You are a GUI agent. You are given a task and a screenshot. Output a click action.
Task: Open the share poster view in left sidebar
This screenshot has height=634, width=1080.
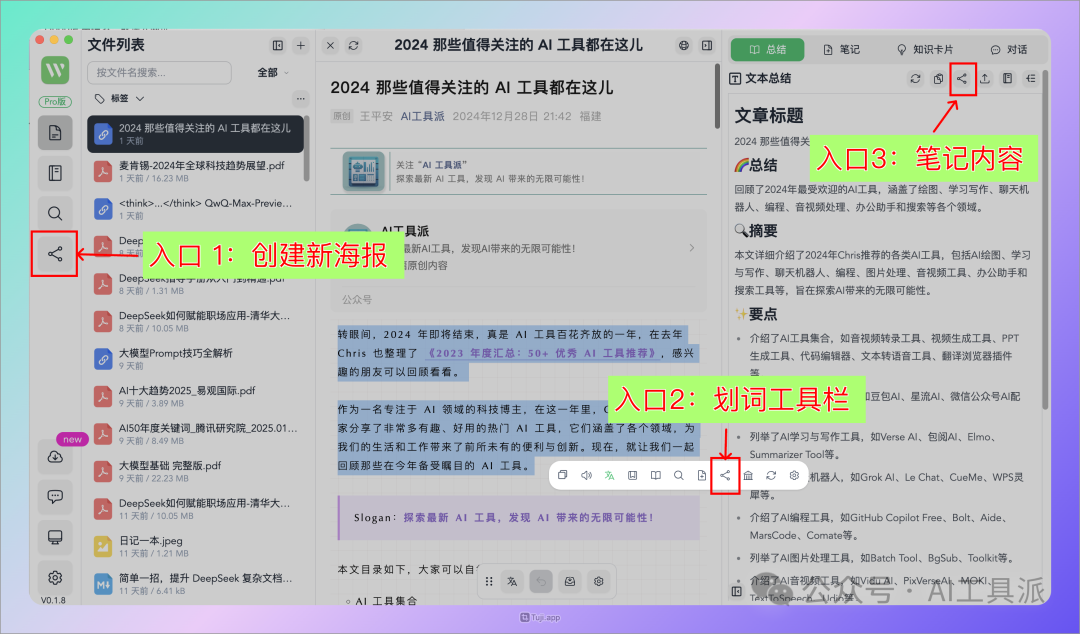coord(55,254)
